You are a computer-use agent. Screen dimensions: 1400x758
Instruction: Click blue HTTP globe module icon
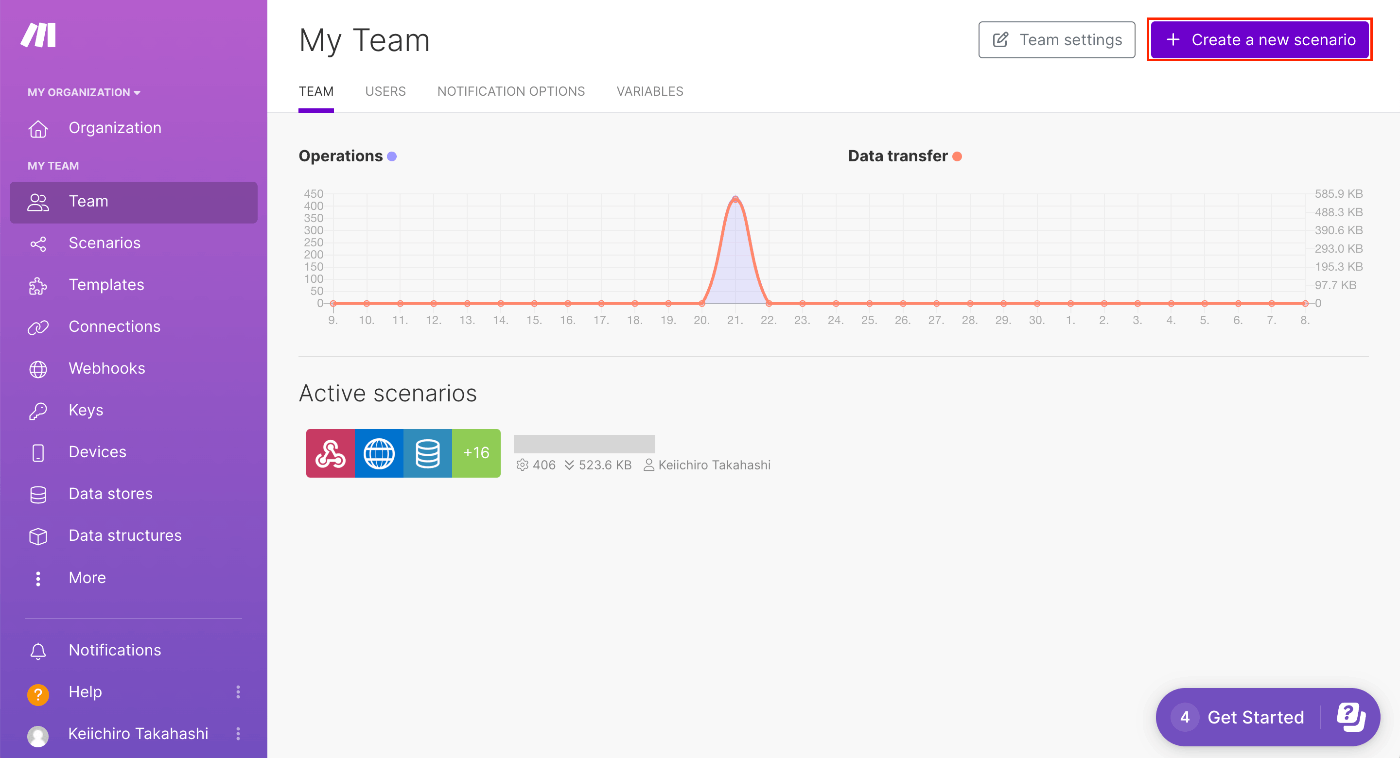(379, 454)
